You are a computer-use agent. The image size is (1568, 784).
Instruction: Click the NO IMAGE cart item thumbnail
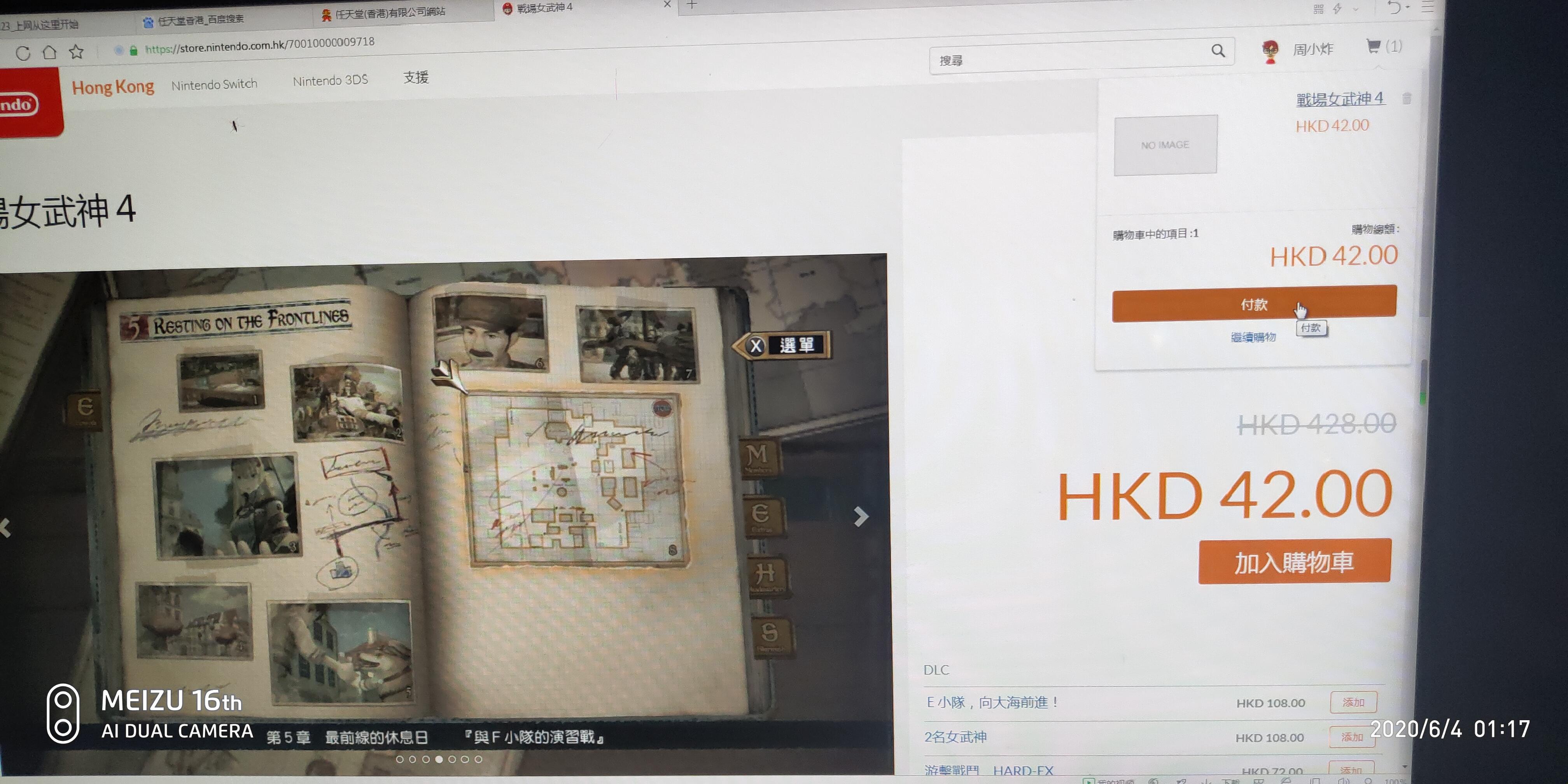(1165, 145)
